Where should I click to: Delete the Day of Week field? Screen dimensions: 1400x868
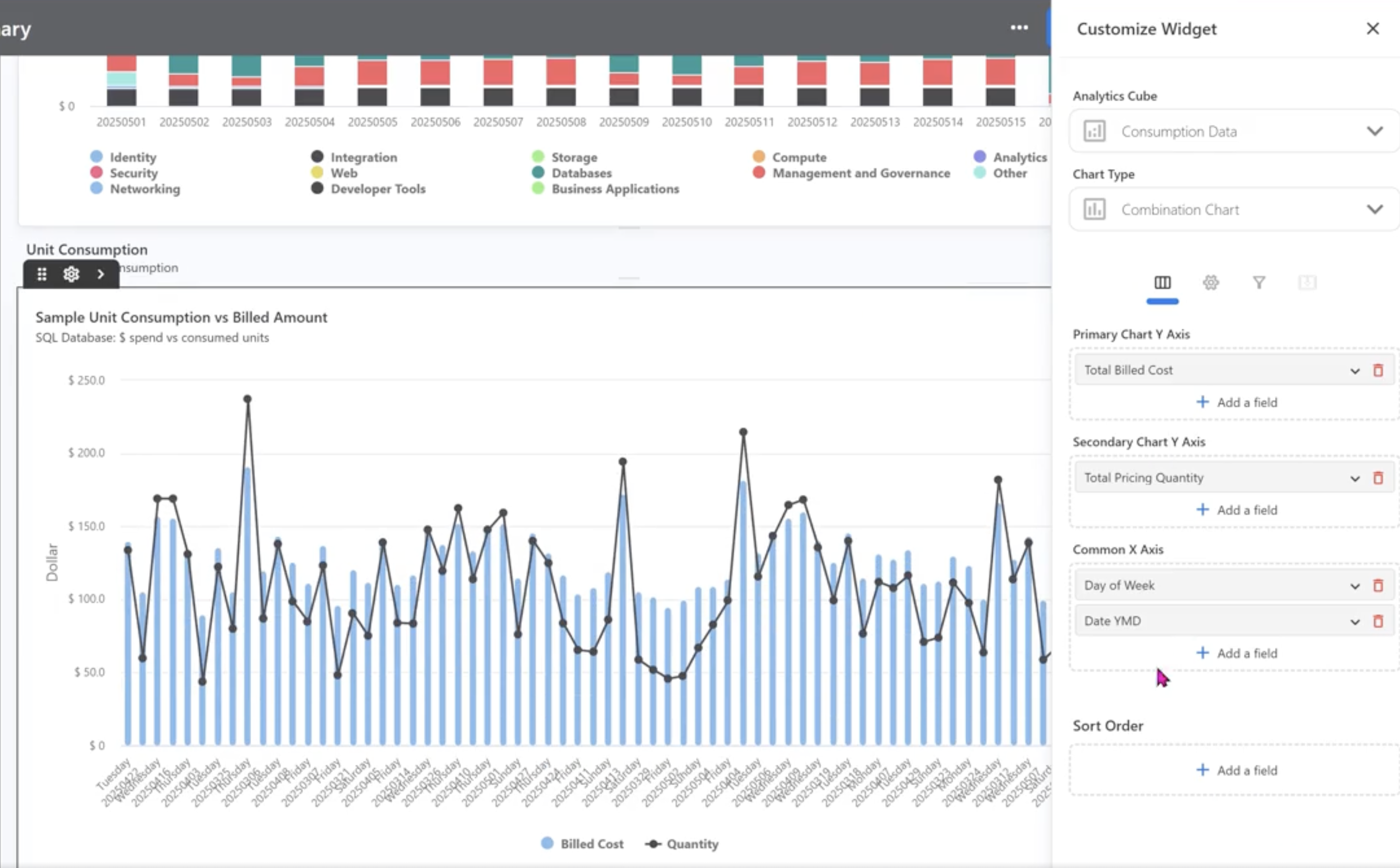[1378, 586]
